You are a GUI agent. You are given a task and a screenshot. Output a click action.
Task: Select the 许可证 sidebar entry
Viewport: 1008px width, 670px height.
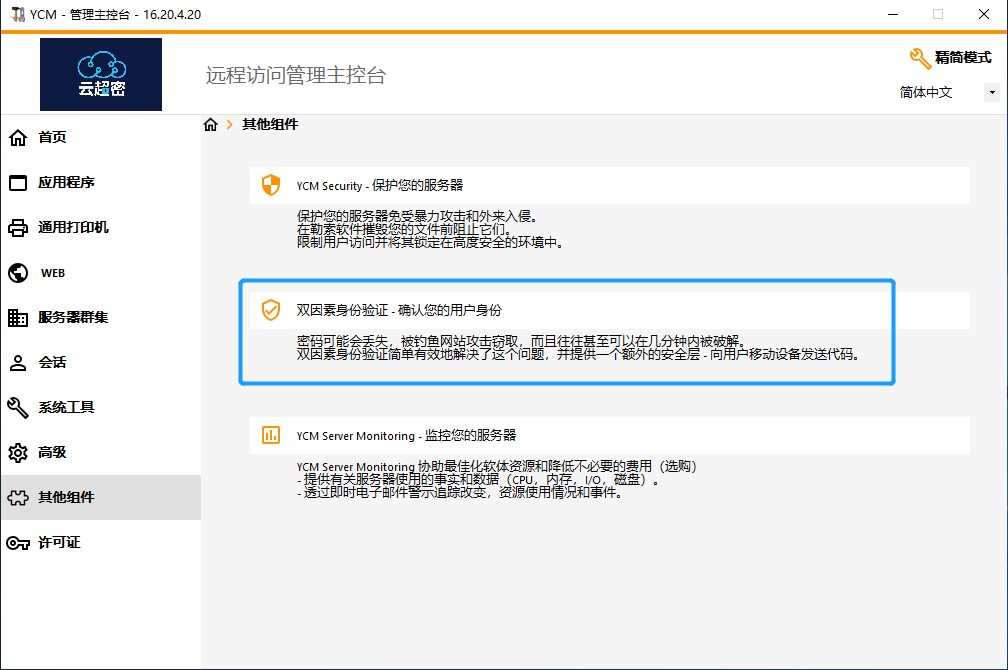coord(101,543)
